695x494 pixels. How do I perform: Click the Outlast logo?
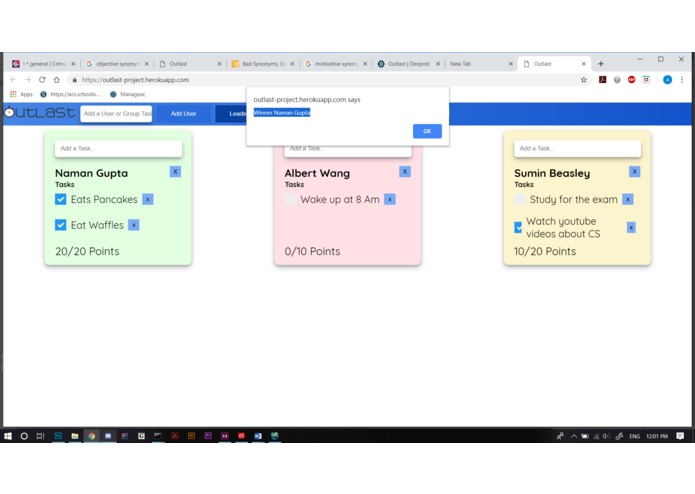[x=39, y=113]
